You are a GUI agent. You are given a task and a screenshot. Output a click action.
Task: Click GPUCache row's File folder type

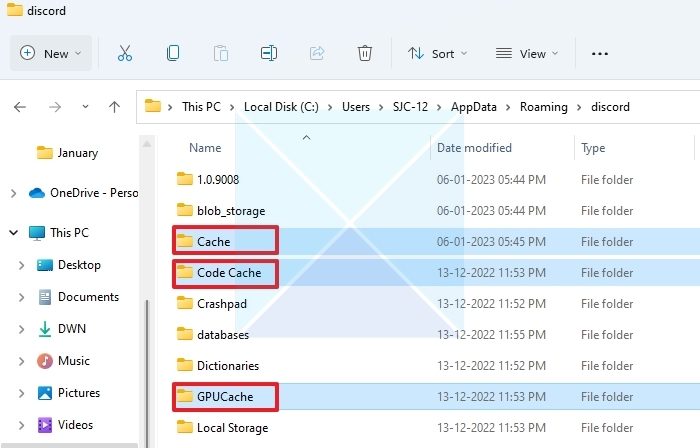coord(607,397)
